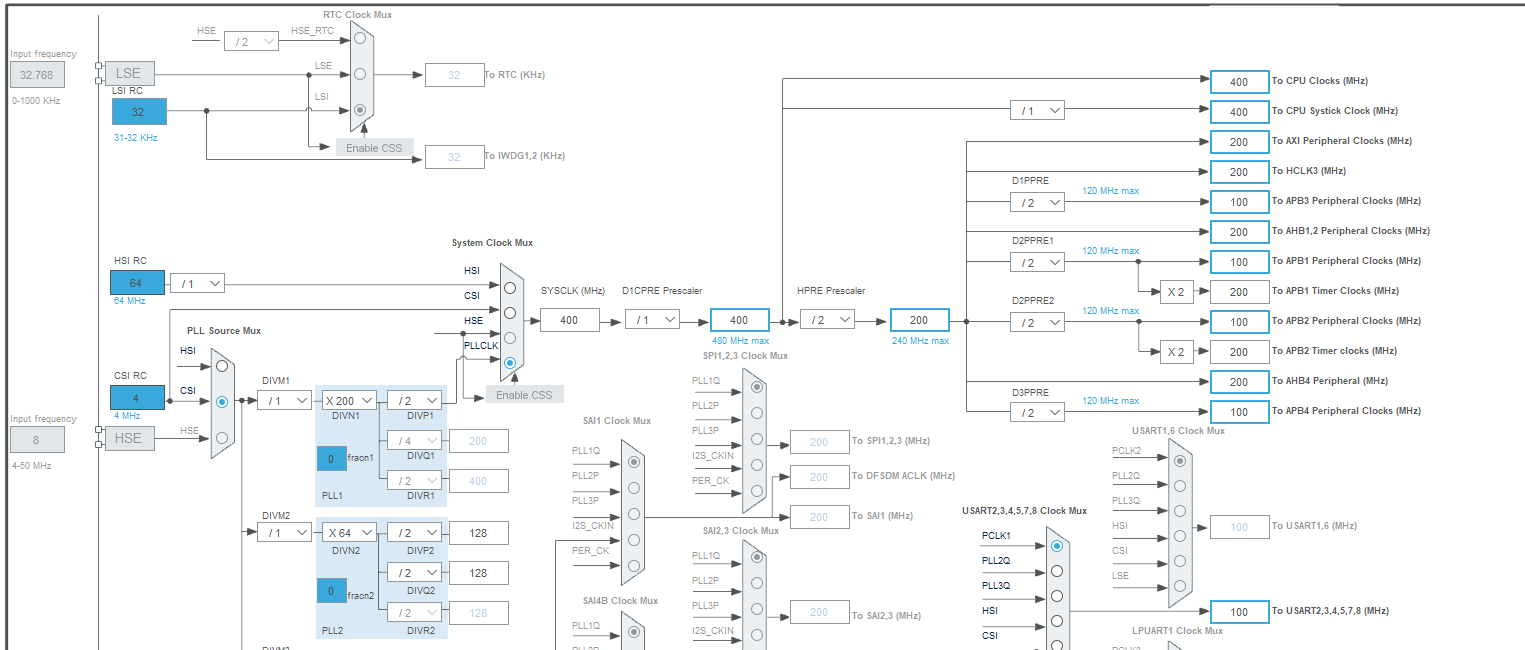
Task: Edit the fracn1 value in PLL1
Action: pyautogui.click(x=332, y=458)
